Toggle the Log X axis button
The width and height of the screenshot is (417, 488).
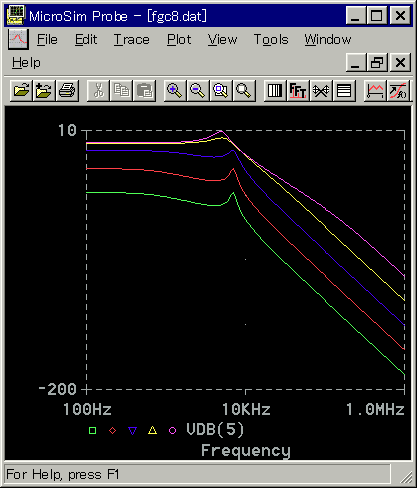pyautogui.click(x=275, y=90)
